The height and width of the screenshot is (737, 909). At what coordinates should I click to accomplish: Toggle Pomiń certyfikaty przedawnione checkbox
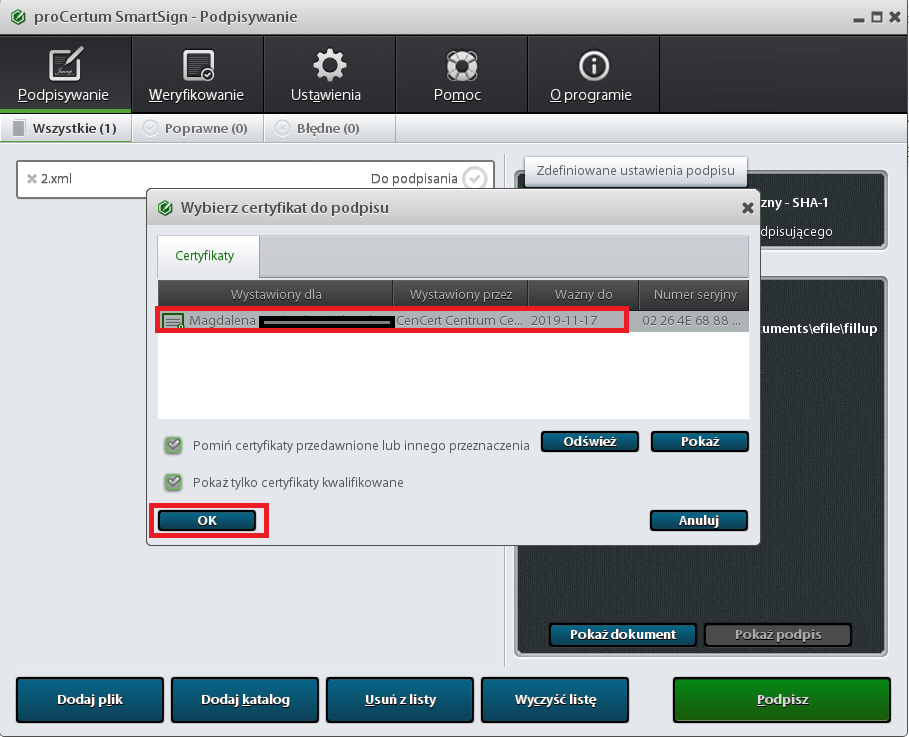173,445
